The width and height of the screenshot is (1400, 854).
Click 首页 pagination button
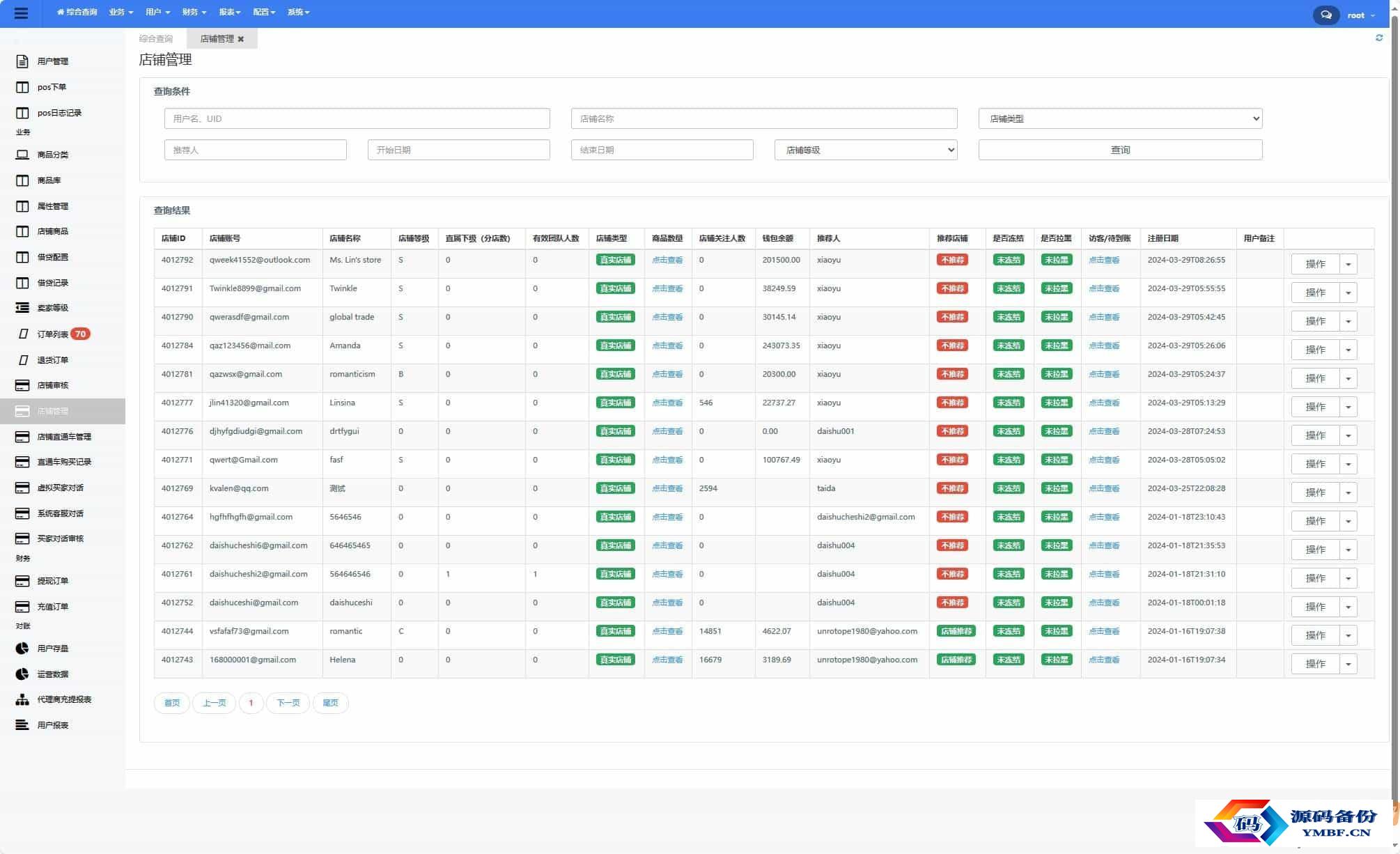point(172,703)
